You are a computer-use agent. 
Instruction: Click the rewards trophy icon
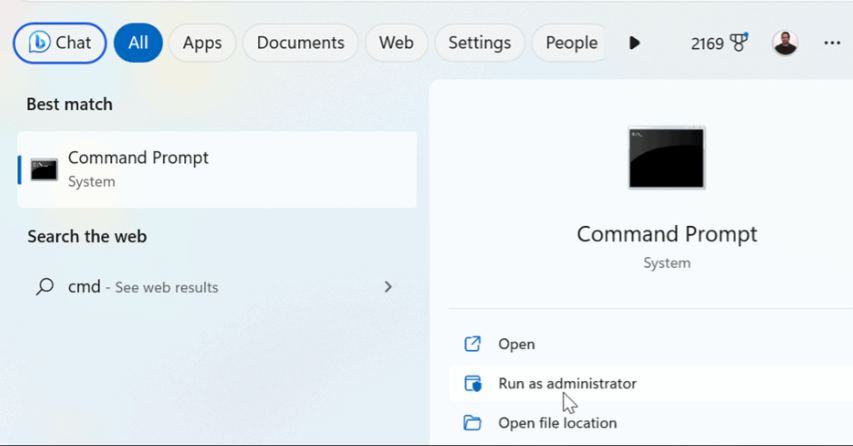[x=739, y=42]
